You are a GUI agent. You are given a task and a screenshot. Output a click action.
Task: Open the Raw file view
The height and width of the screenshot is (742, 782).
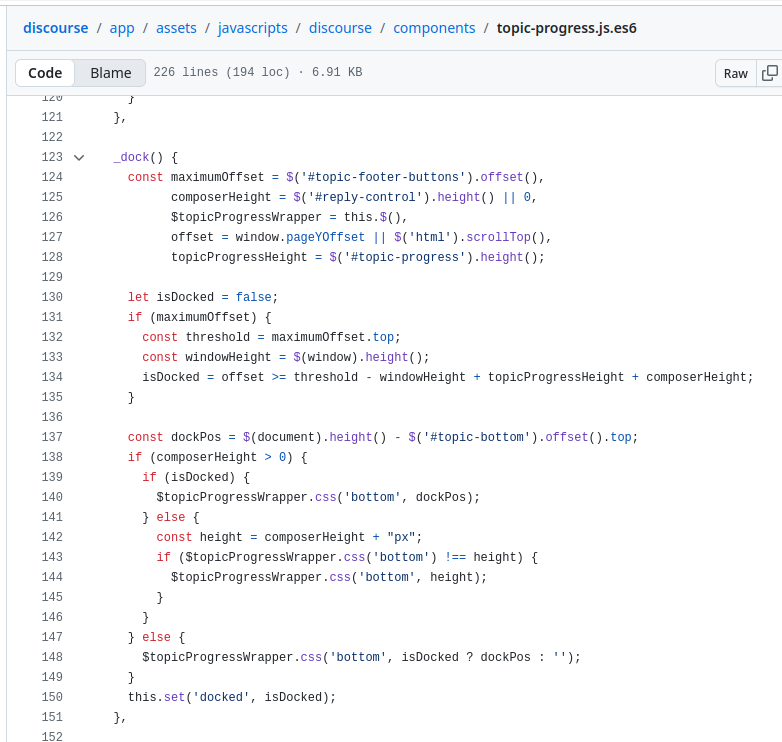[x=735, y=73]
